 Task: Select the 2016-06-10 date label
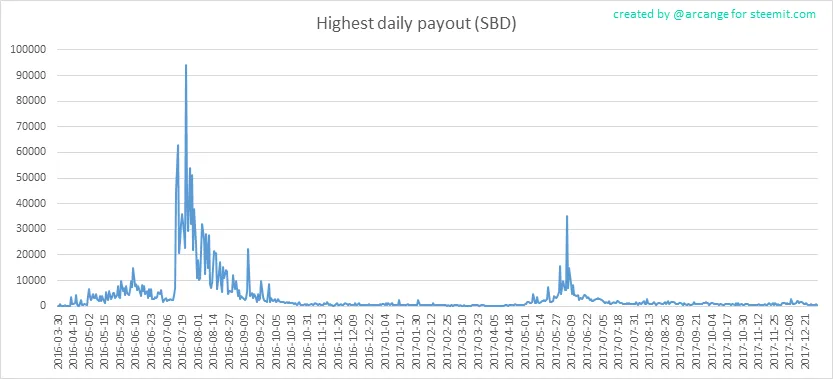136,341
